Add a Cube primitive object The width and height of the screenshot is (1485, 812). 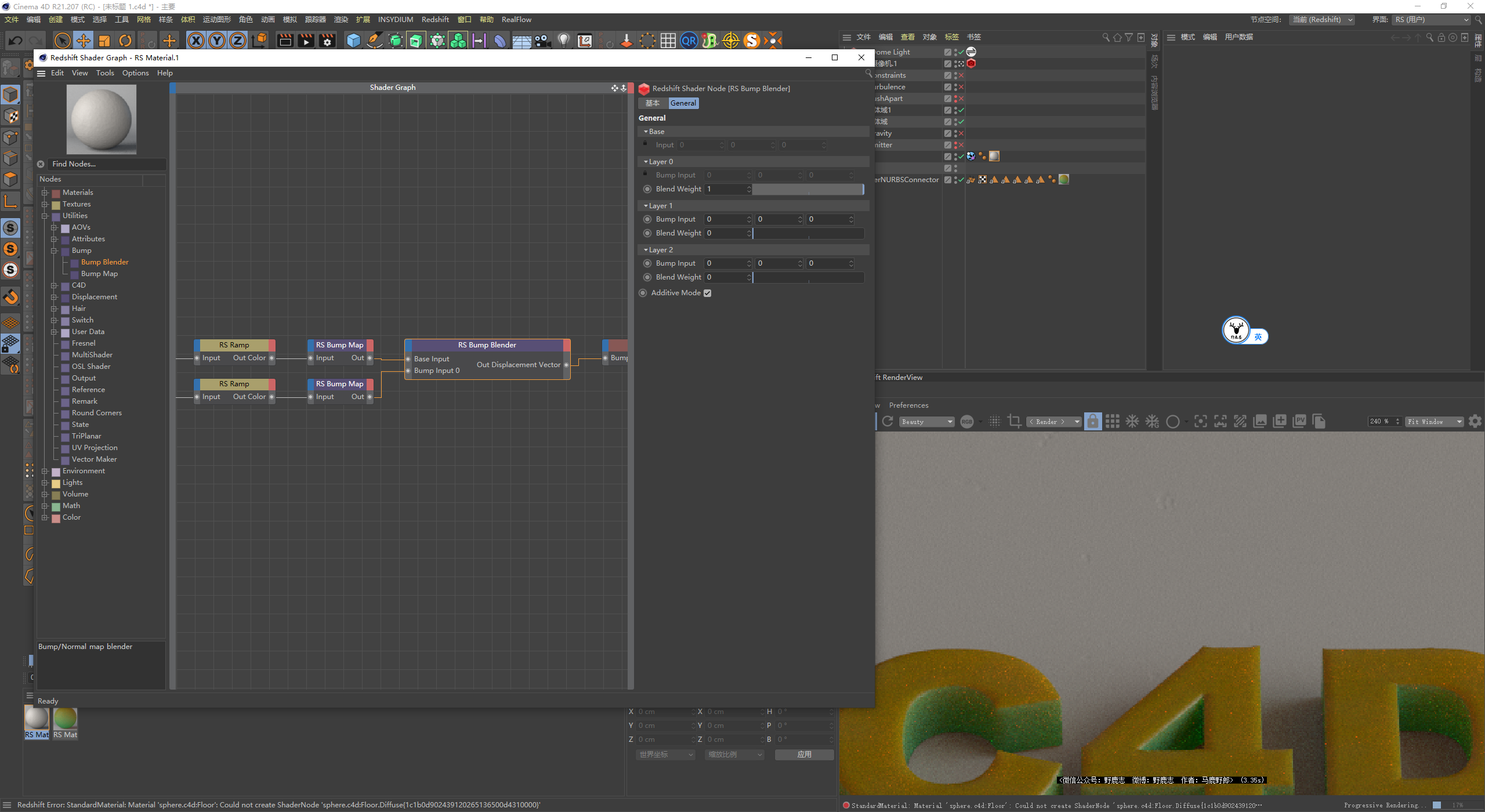pyautogui.click(x=353, y=41)
